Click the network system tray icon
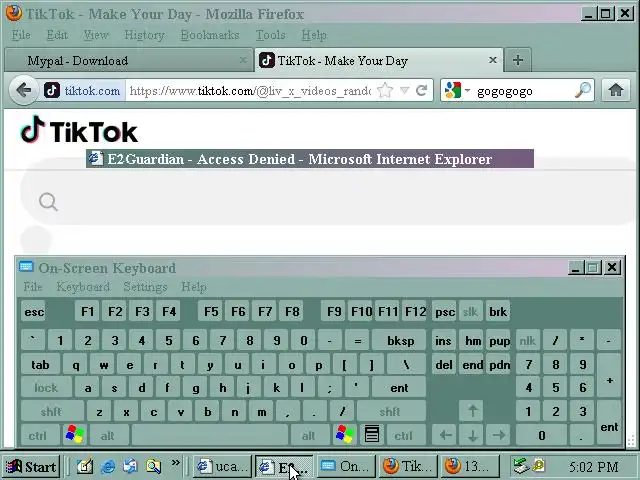 tap(521, 466)
